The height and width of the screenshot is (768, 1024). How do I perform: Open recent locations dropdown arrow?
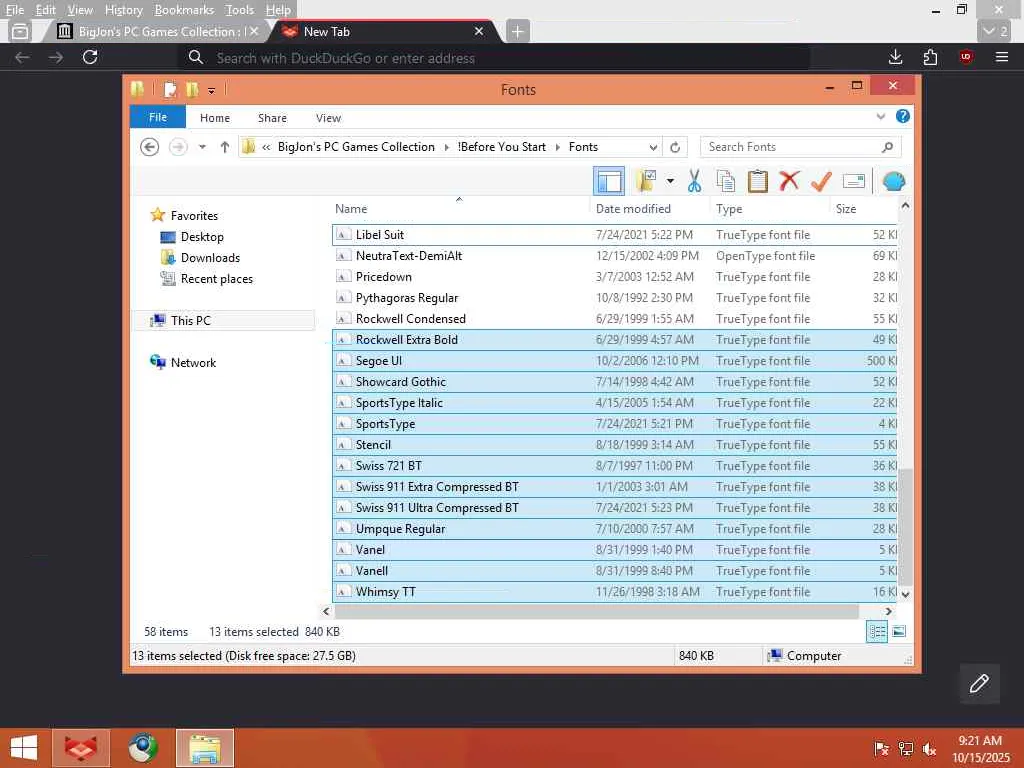tap(202, 147)
